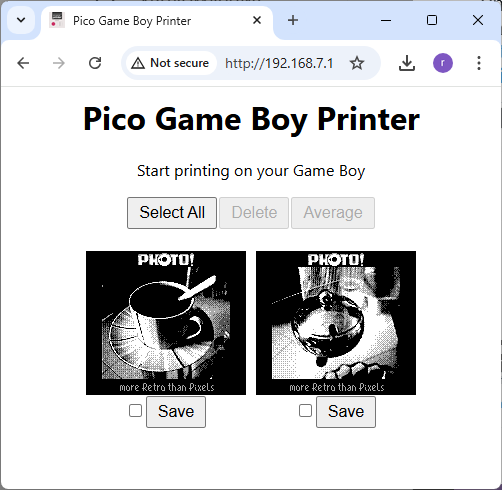Open a new tab with plus icon

pos(293,20)
